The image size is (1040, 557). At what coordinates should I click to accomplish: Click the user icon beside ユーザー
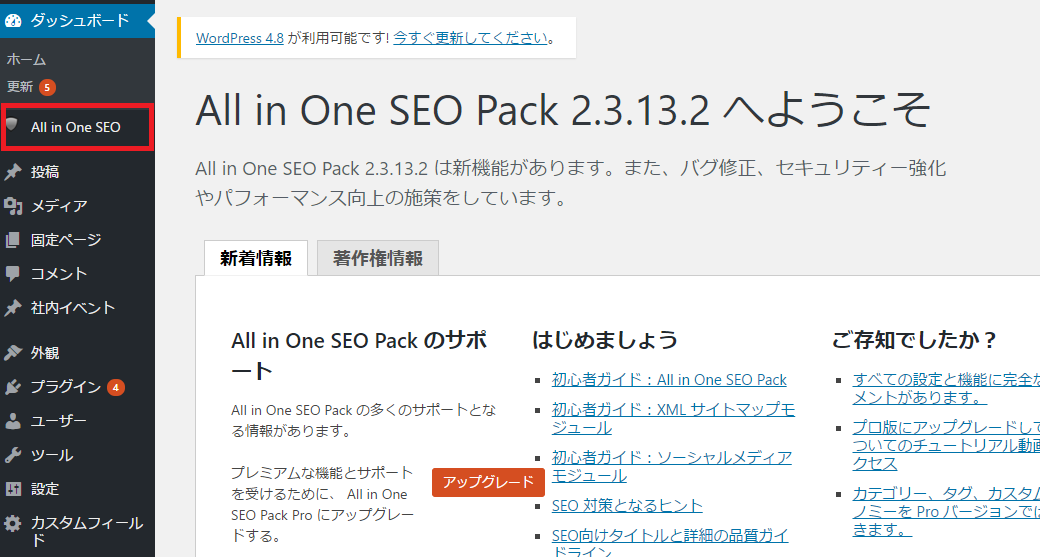pyautogui.click(x=13, y=421)
